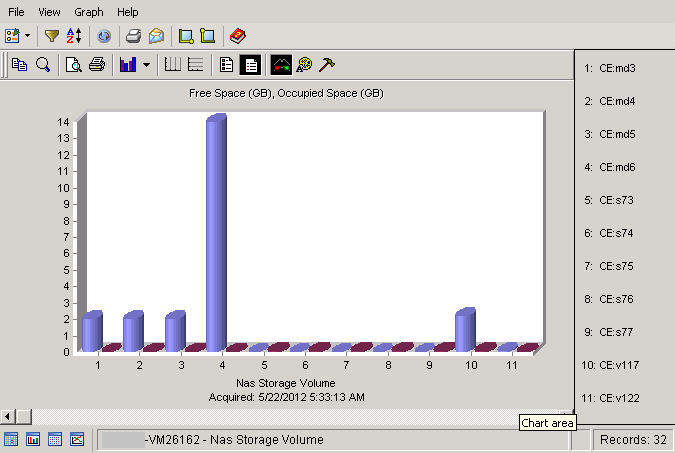Click the blue Refresh icon

point(104,36)
